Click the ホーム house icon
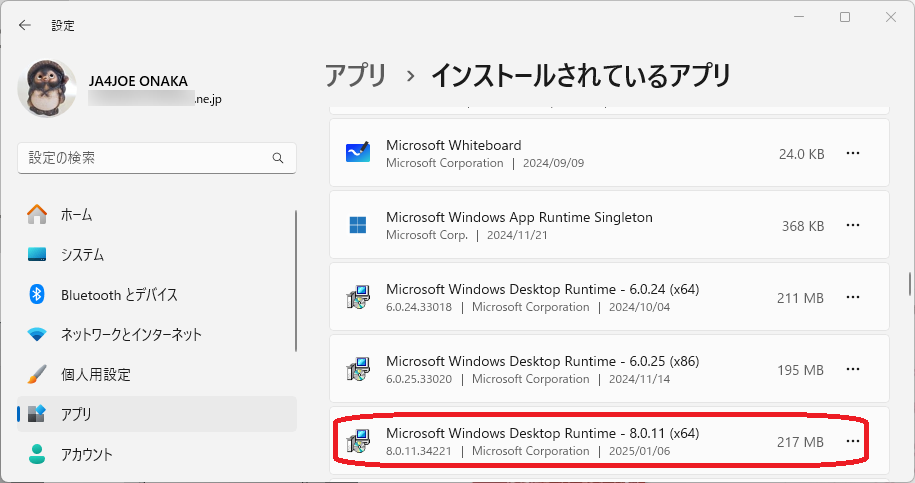Screen dimensions: 915x483 pyautogui.click(x=37, y=214)
